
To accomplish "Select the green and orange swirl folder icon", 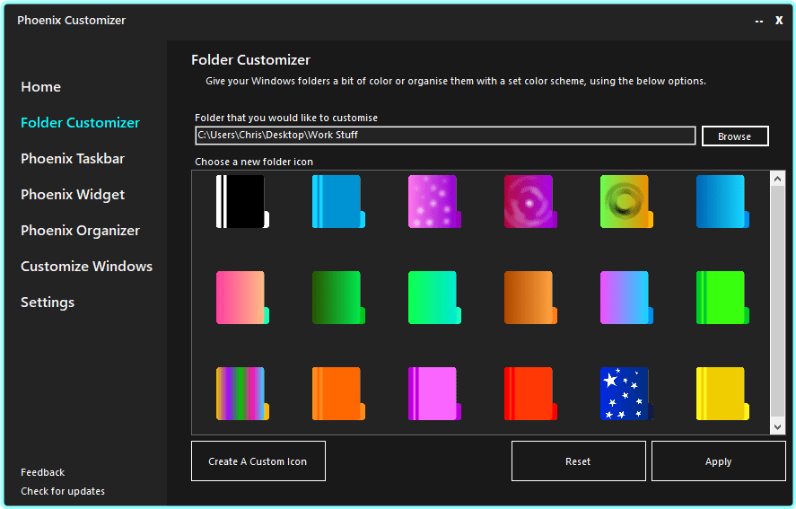I will [x=625, y=201].
